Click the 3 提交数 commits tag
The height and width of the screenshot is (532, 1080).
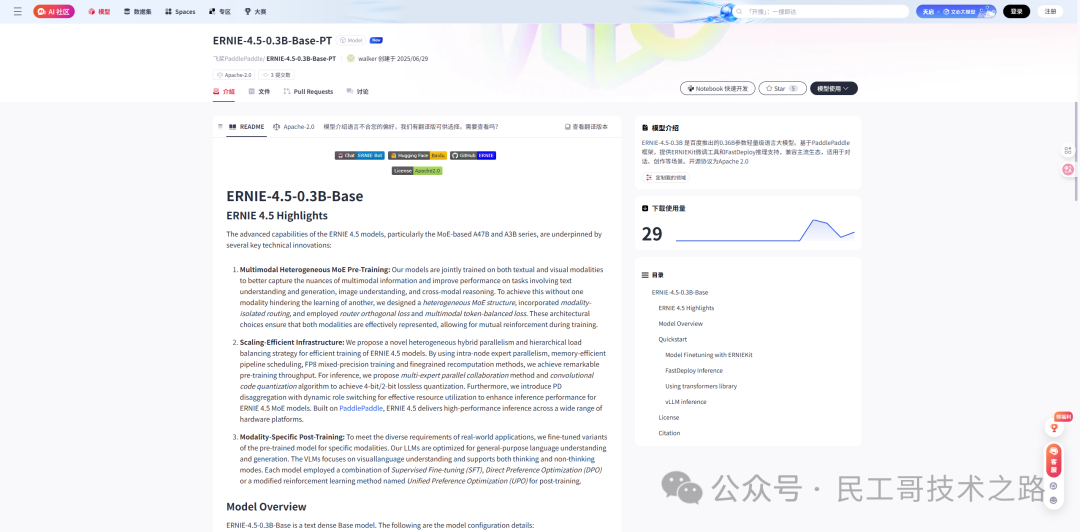(x=276, y=75)
